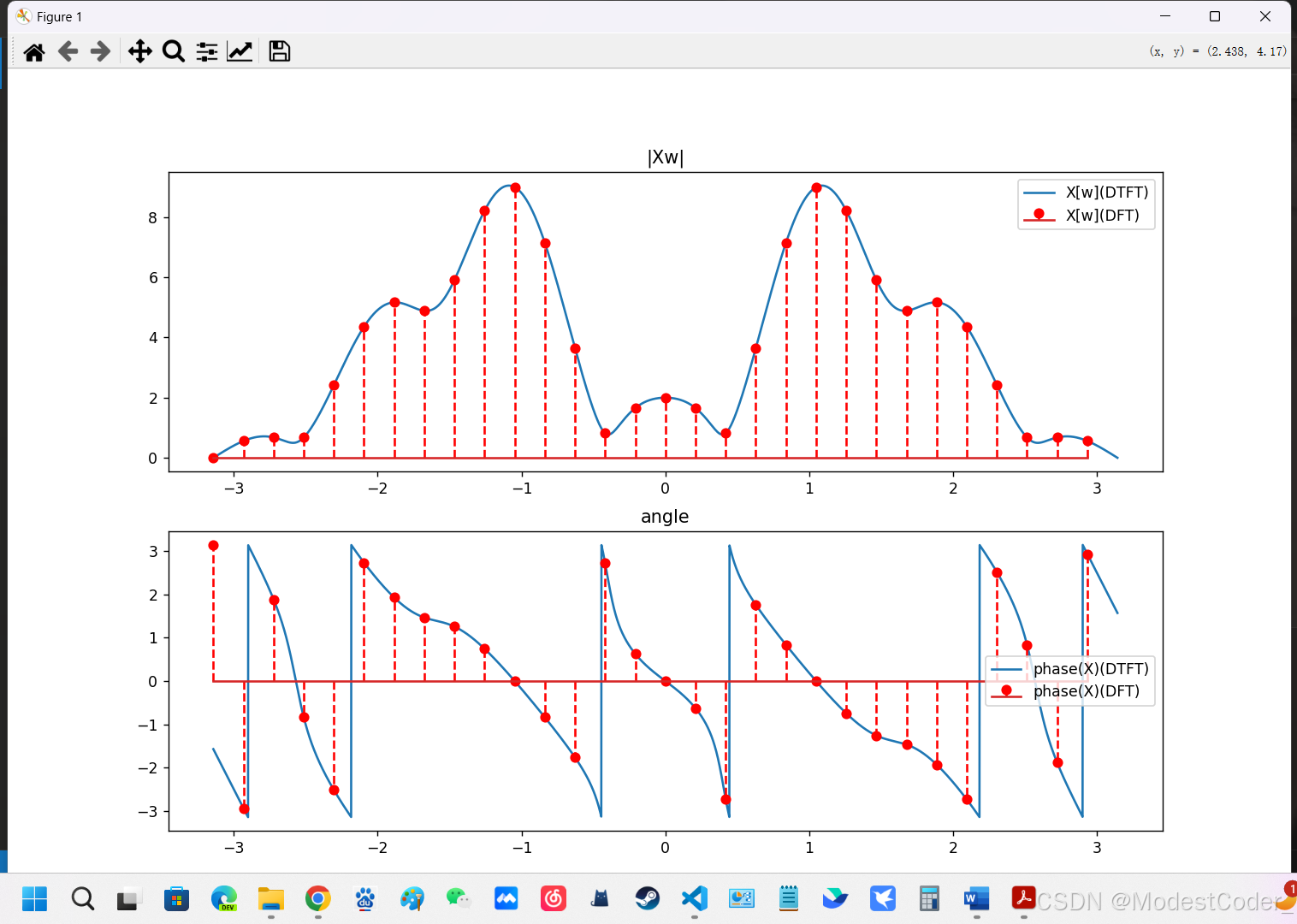
Task: Open the Configure subplots dialog
Action: [207, 52]
